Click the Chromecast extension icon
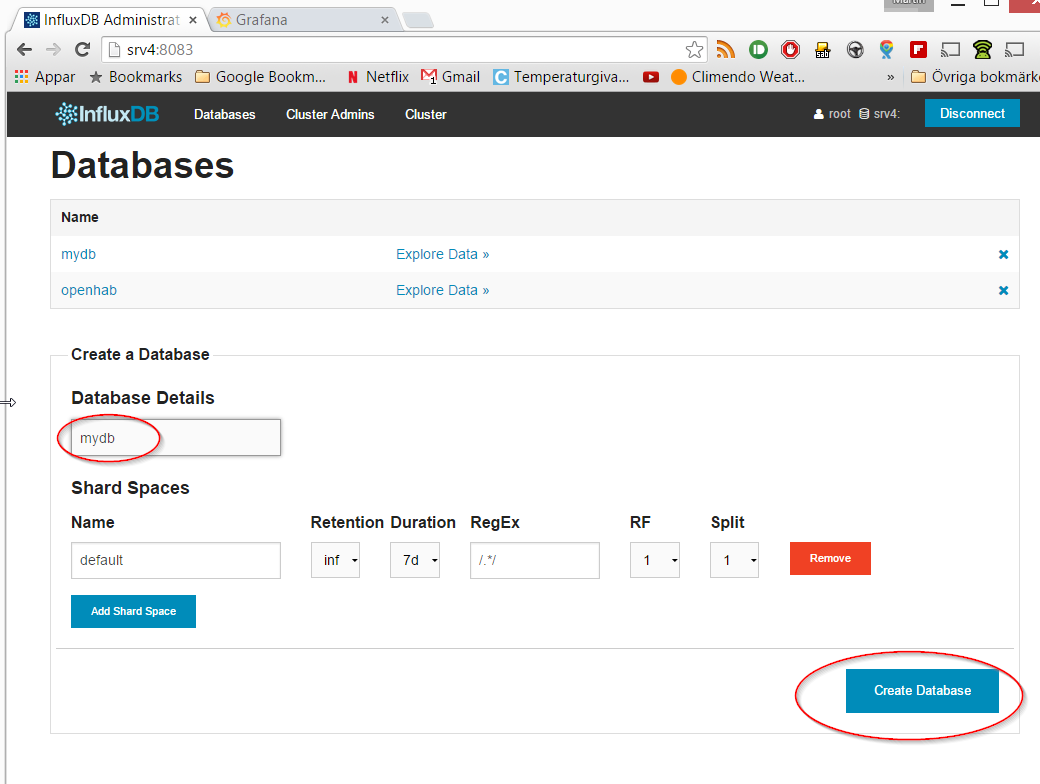1040x784 pixels. click(952, 48)
